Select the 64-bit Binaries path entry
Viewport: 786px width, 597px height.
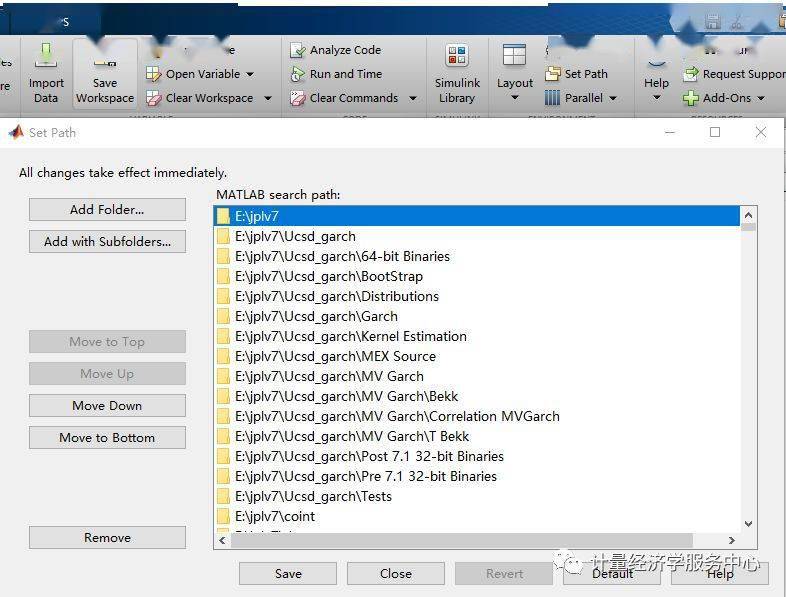(x=477, y=256)
